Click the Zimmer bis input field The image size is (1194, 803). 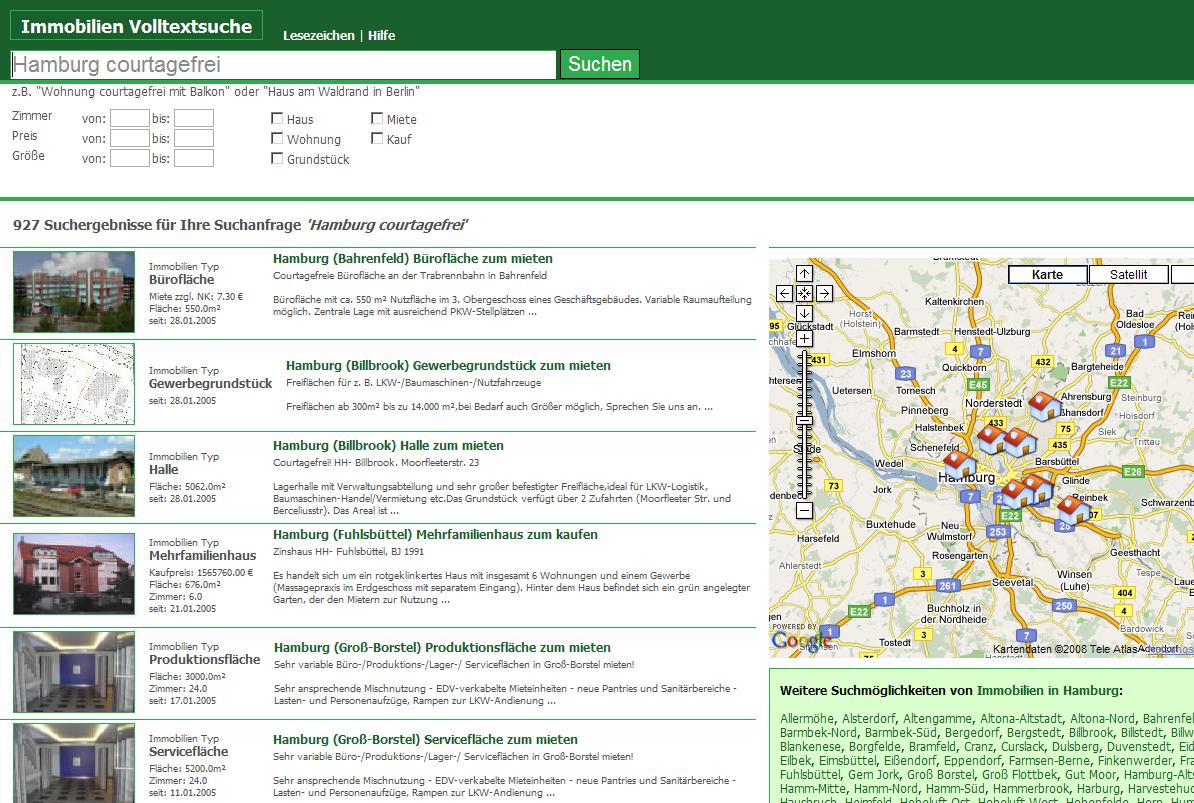click(x=193, y=118)
